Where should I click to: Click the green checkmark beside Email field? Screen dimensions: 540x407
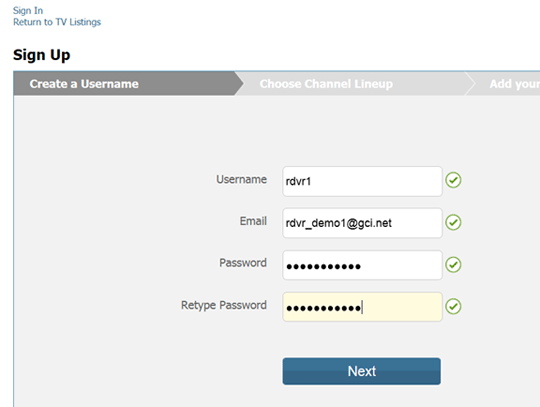pyautogui.click(x=453, y=222)
